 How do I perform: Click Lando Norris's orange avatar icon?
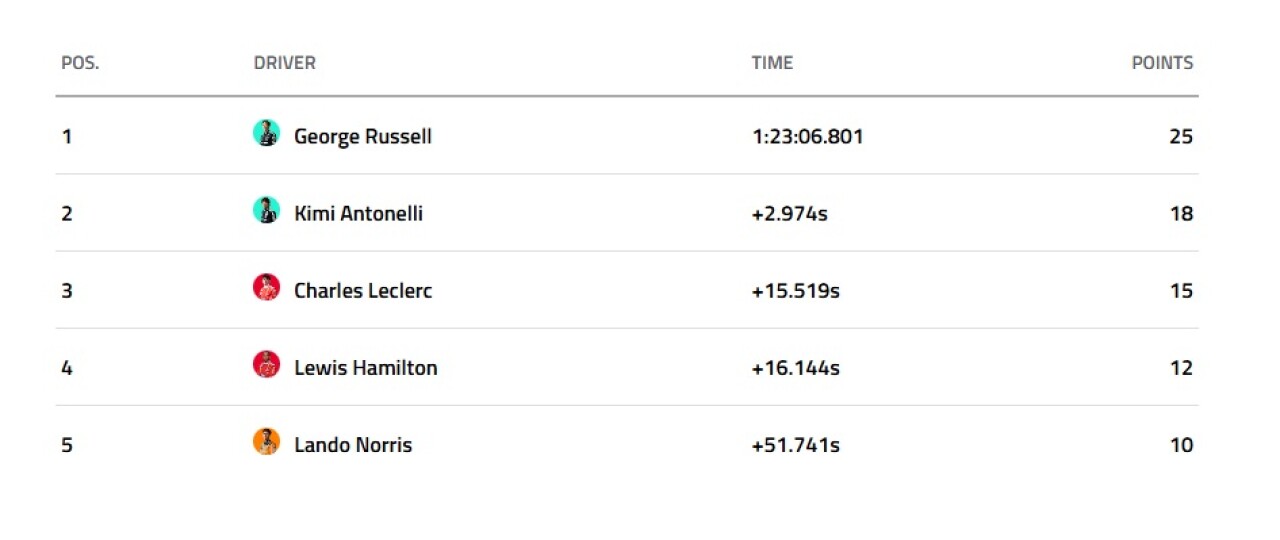click(x=266, y=442)
